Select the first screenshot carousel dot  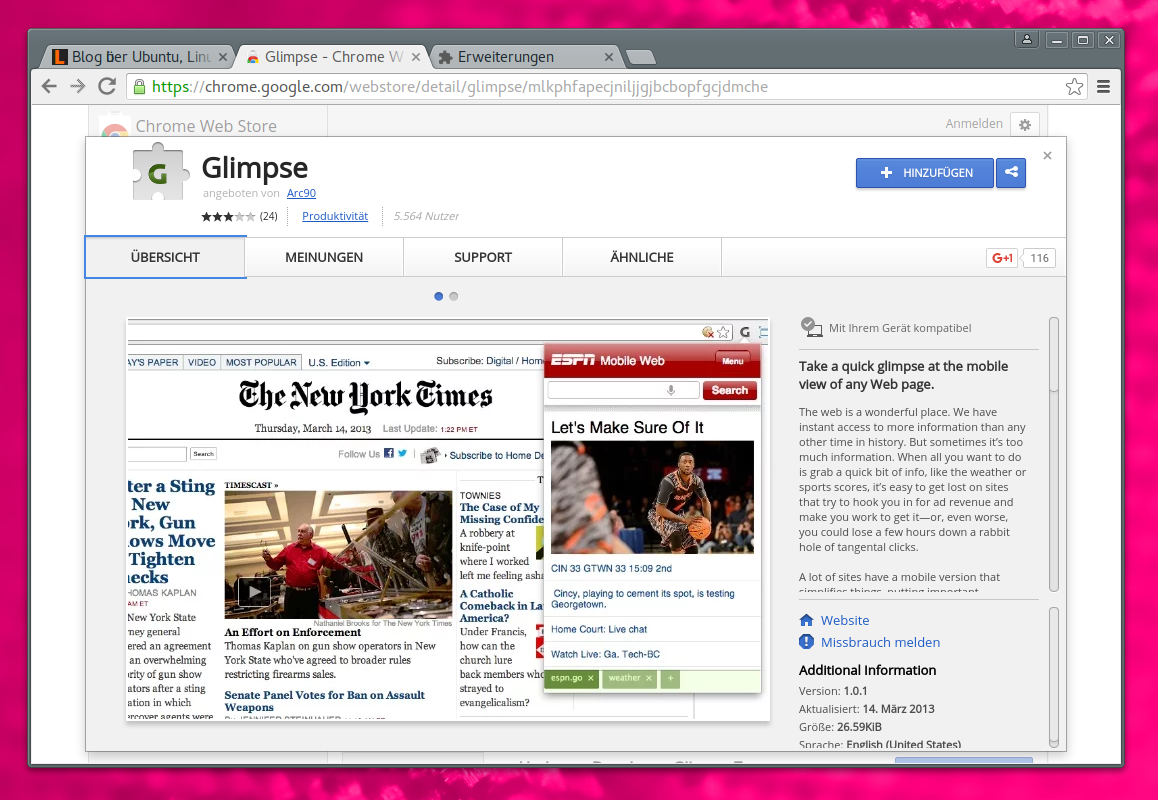tap(438, 296)
